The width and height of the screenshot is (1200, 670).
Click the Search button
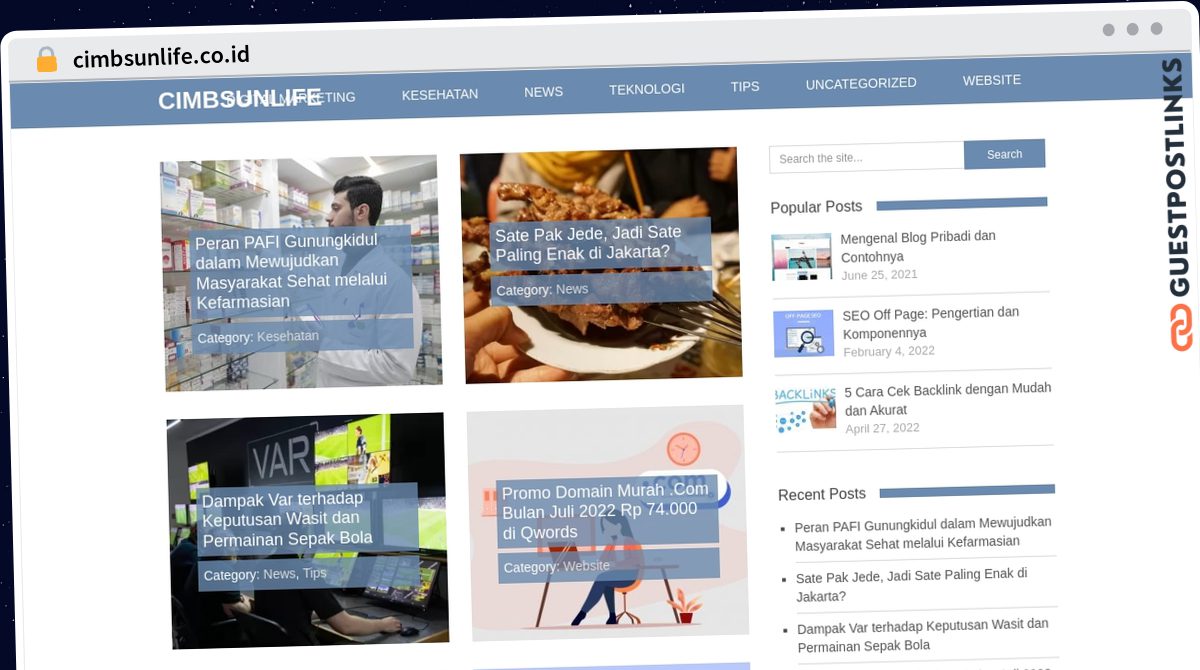1004,154
